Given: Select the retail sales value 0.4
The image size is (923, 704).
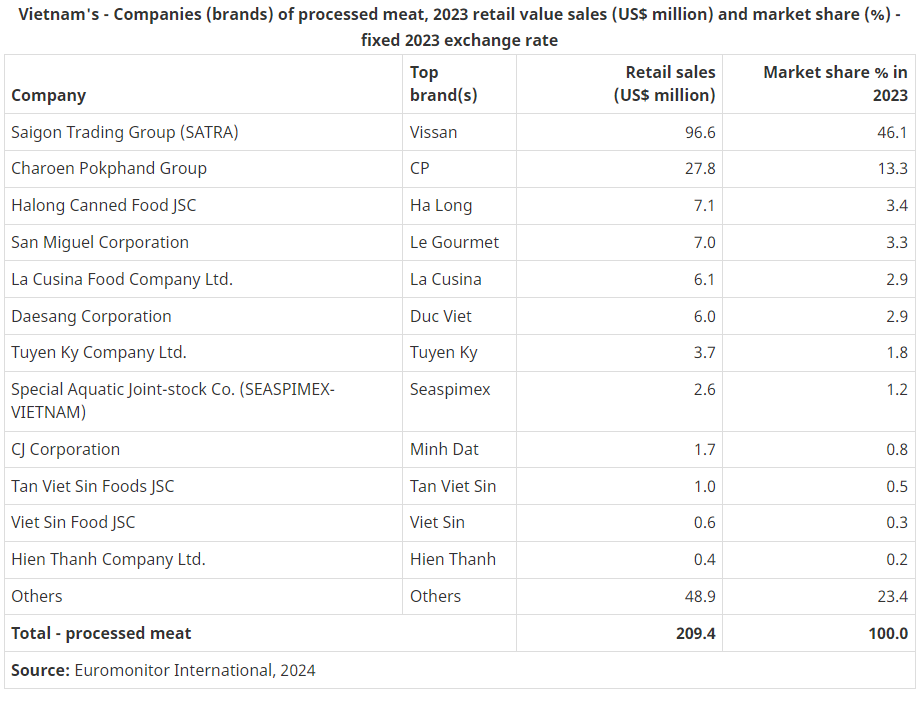Looking at the screenshot, I should (704, 560).
